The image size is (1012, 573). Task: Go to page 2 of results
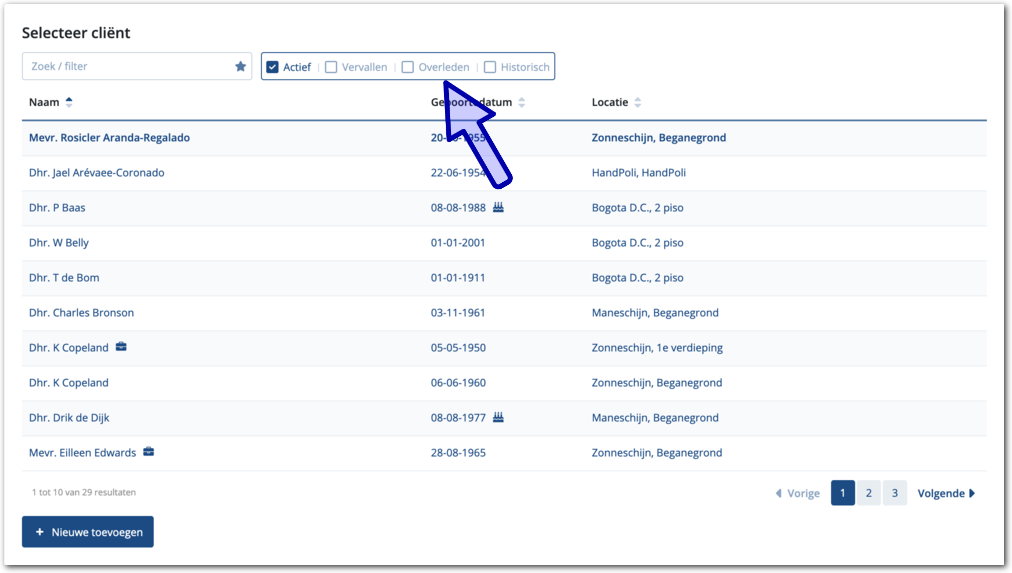(x=869, y=493)
